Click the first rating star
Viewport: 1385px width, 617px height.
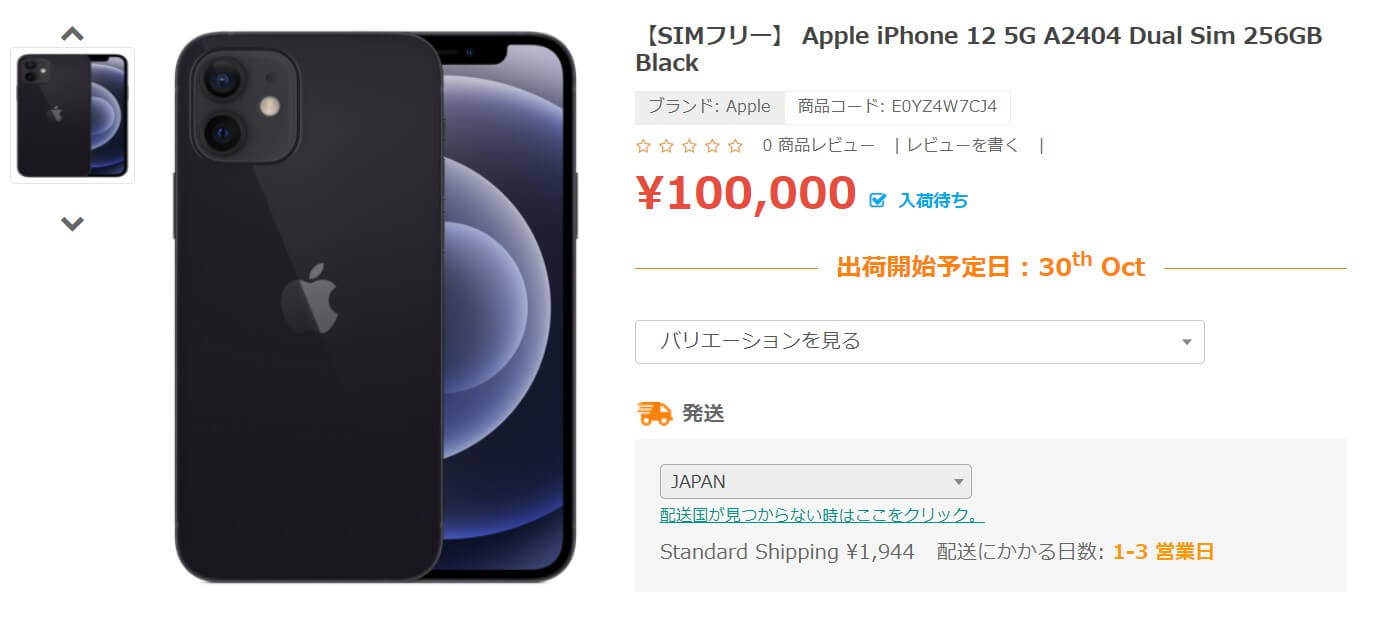tap(643, 146)
